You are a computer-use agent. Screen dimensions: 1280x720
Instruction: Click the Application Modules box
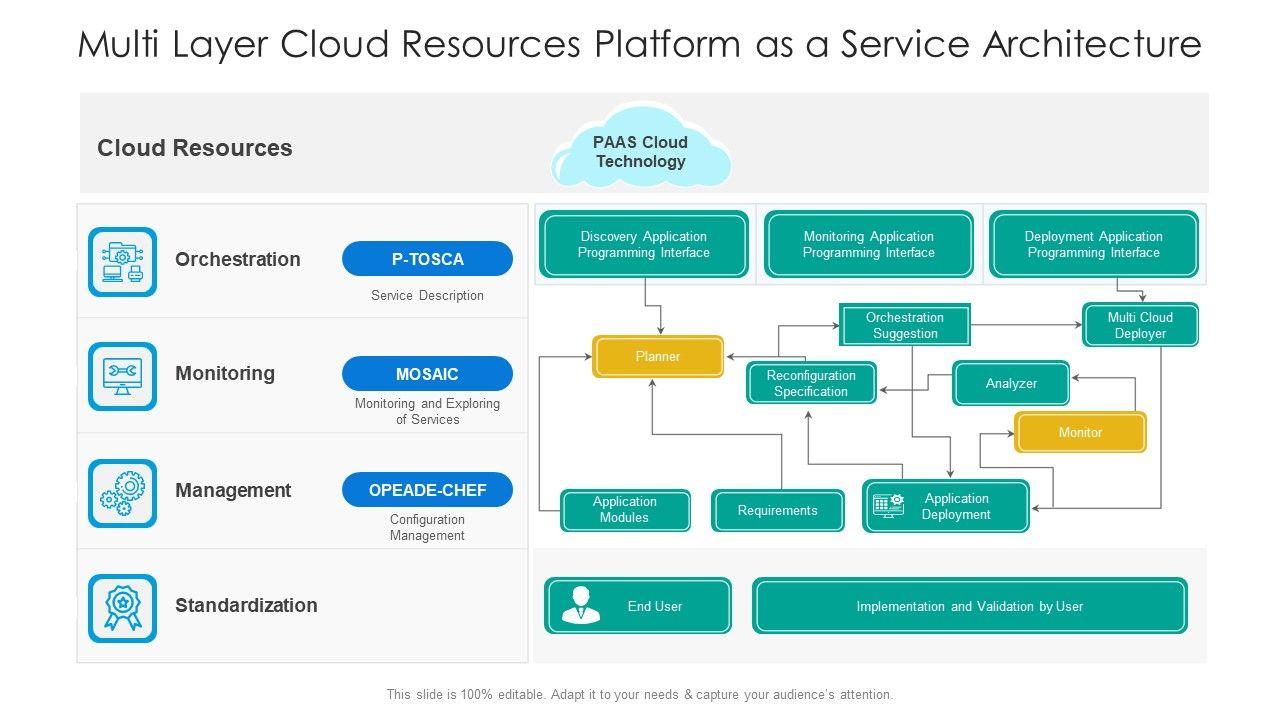[x=625, y=510]
